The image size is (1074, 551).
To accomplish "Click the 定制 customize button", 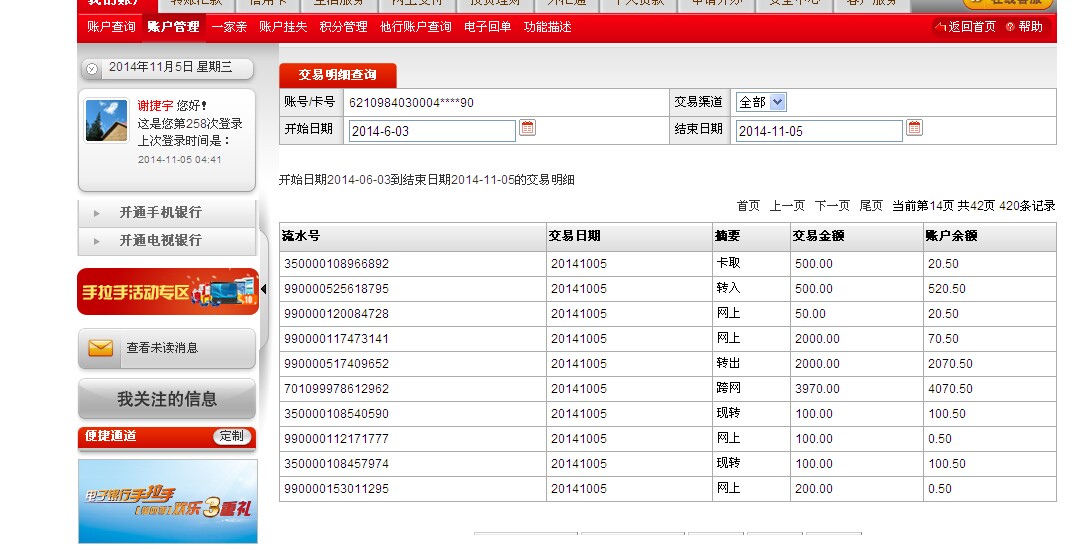I will point(231,436).
